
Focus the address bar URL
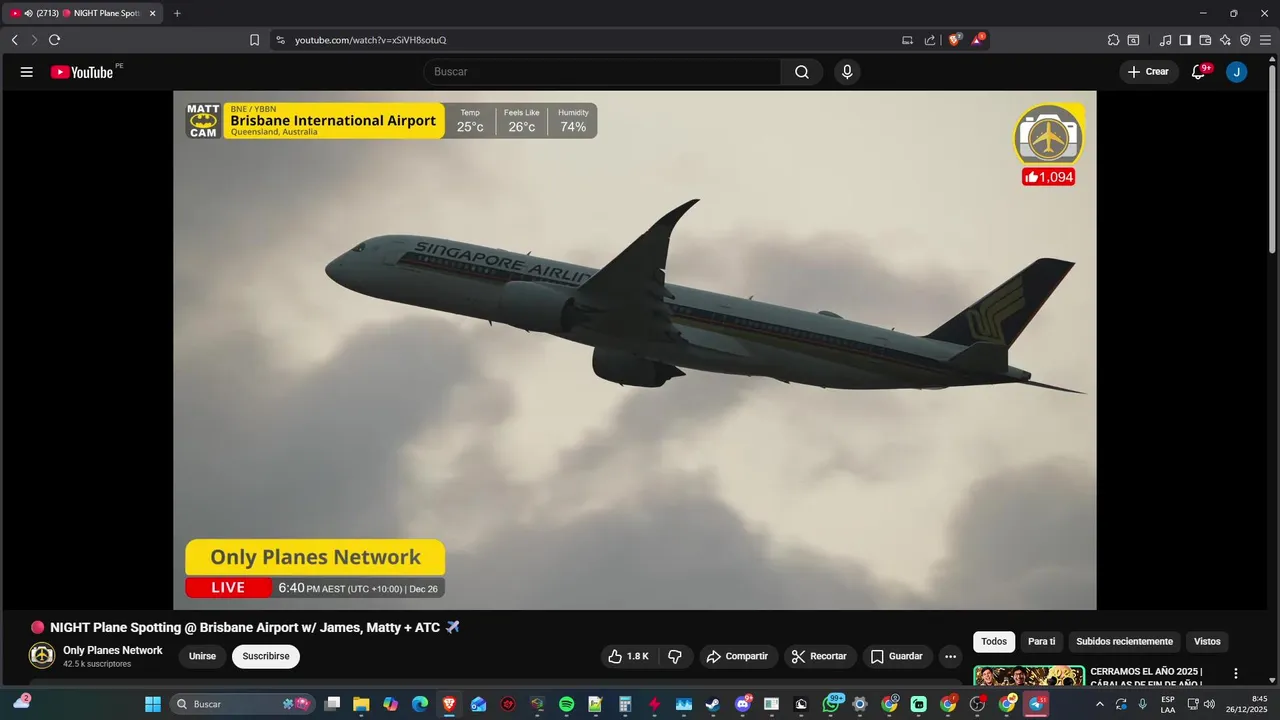click(x=371, y=40)
